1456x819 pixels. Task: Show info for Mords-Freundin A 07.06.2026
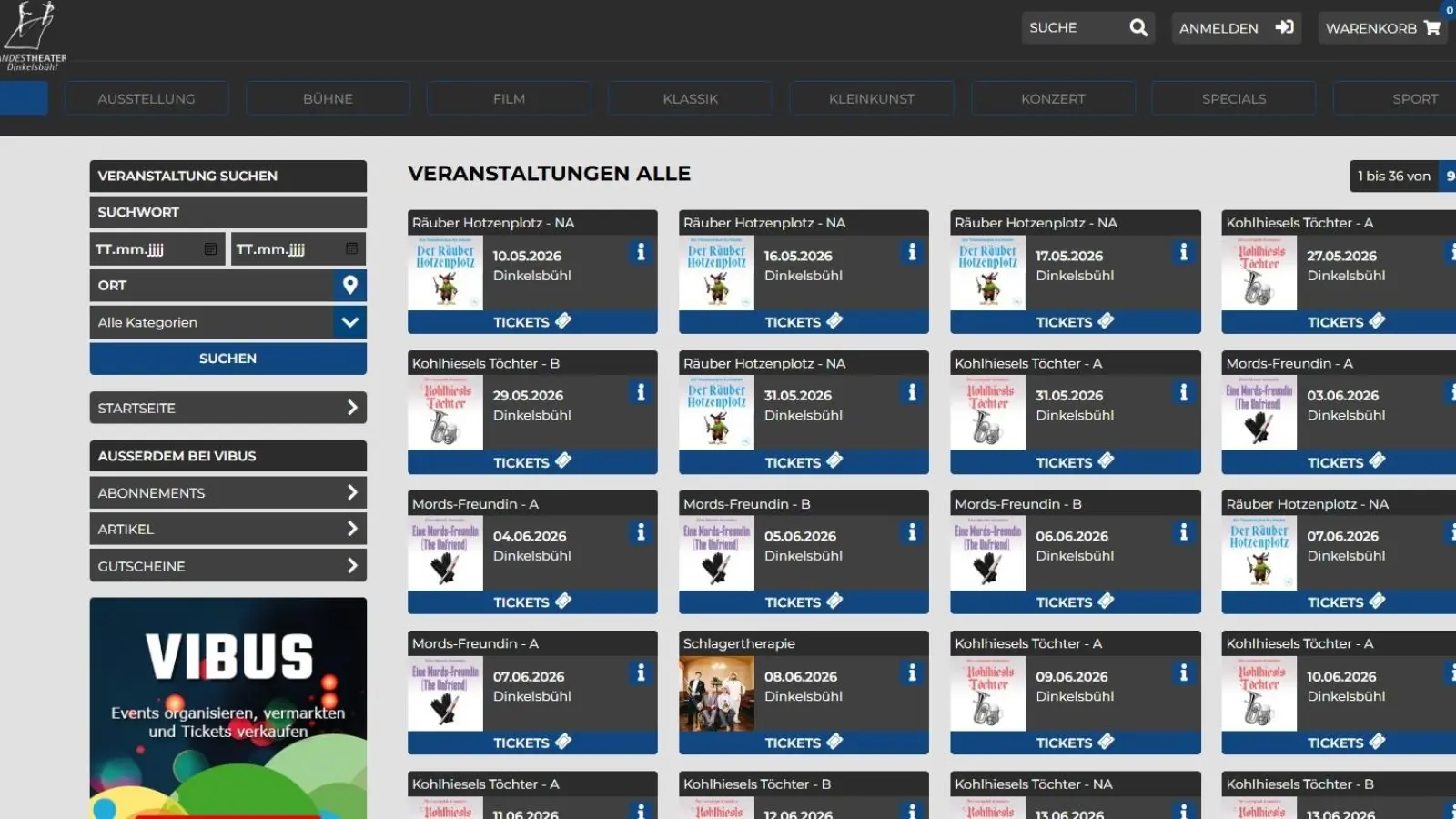(641, 672)
